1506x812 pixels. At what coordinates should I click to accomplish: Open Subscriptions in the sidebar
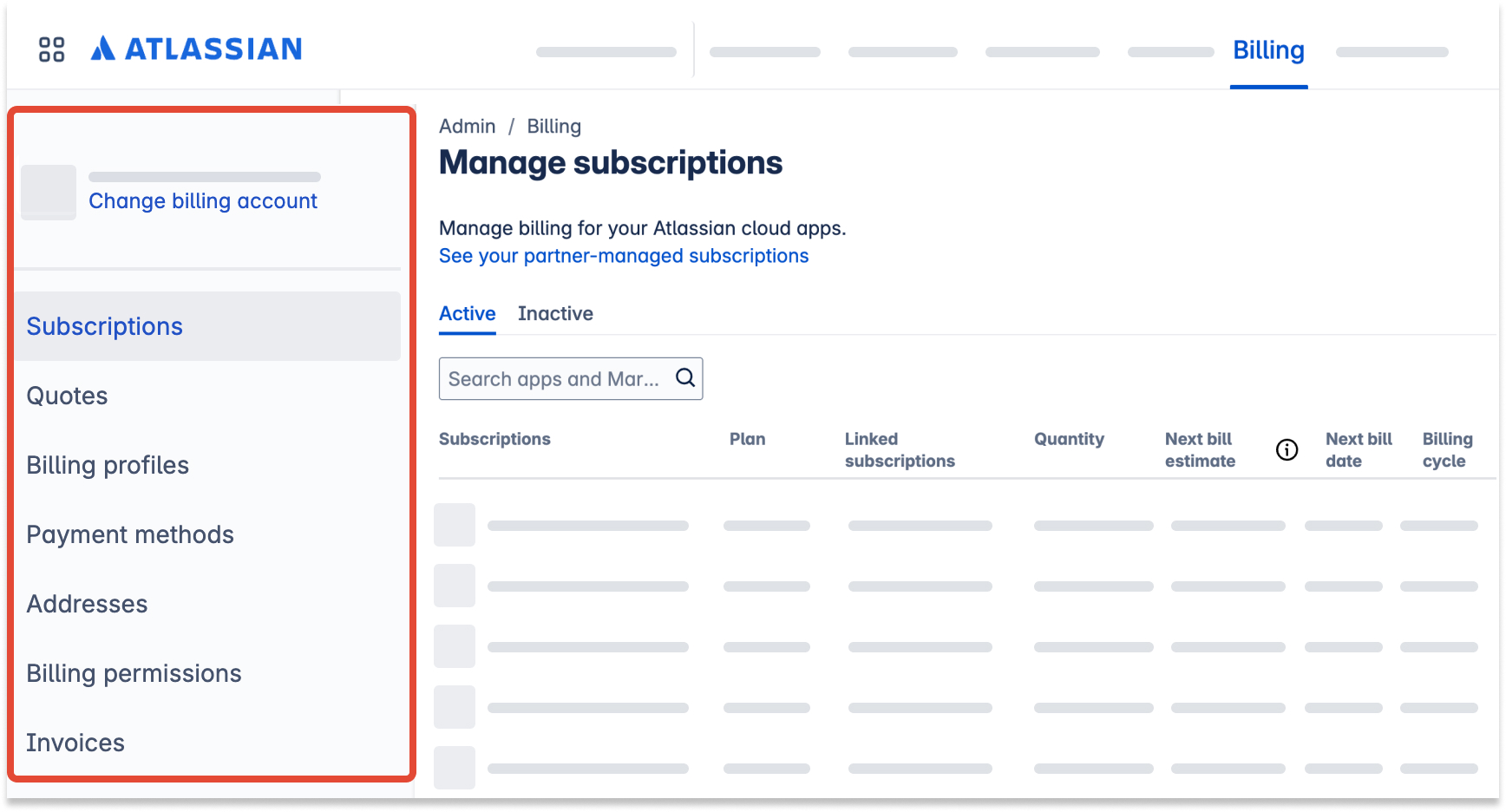click(207, 326)
